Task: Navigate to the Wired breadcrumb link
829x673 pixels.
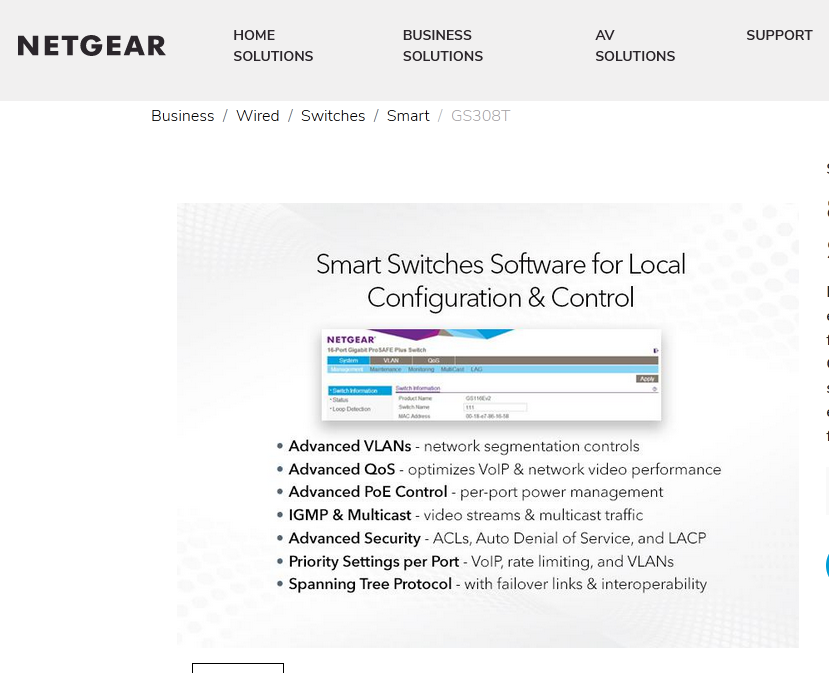Action: click(x=257, y=116)
